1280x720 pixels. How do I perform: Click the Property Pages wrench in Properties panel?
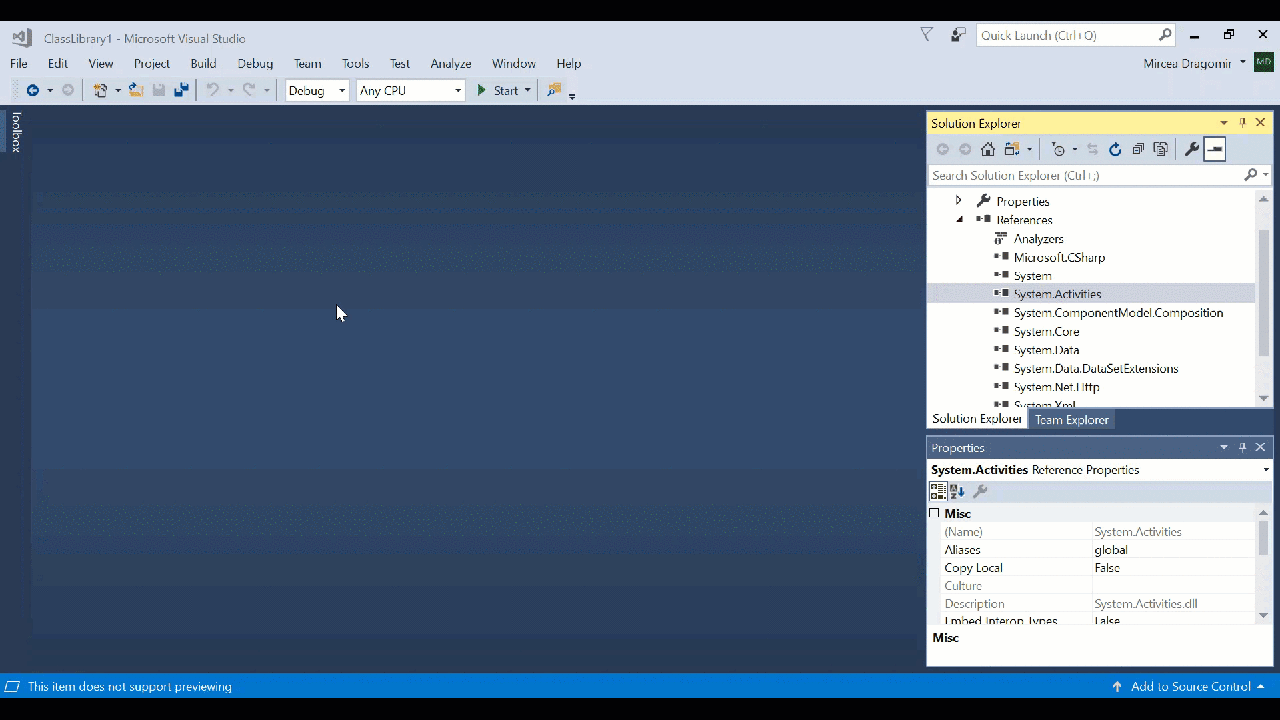980,491
